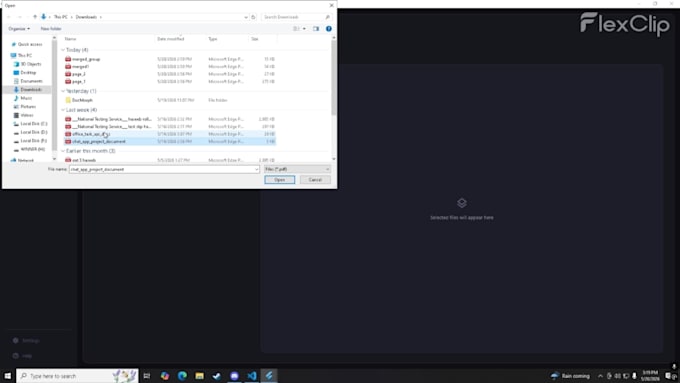680x383 pixels.
Task: Click the File name input field
Action: [x=164, y=169]
